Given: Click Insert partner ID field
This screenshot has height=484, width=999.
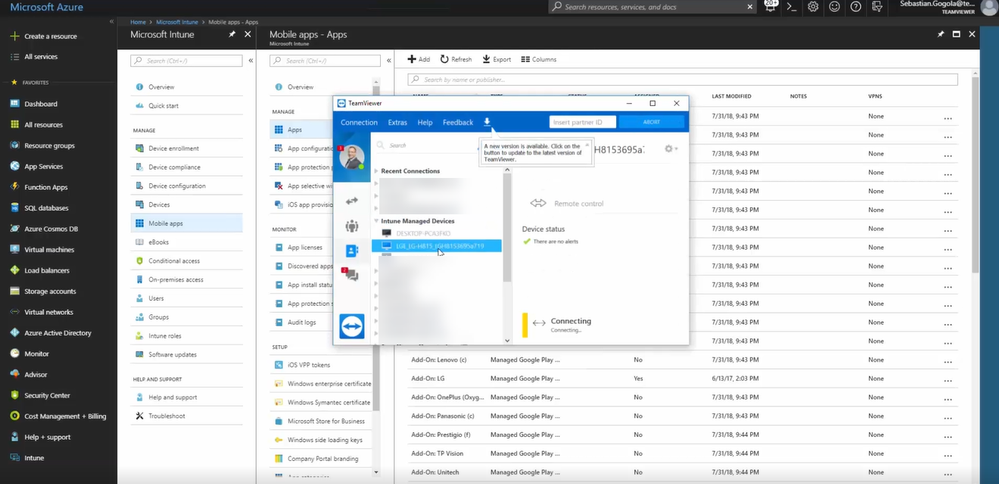Looking at the screenshot, I should coord(583,122).
